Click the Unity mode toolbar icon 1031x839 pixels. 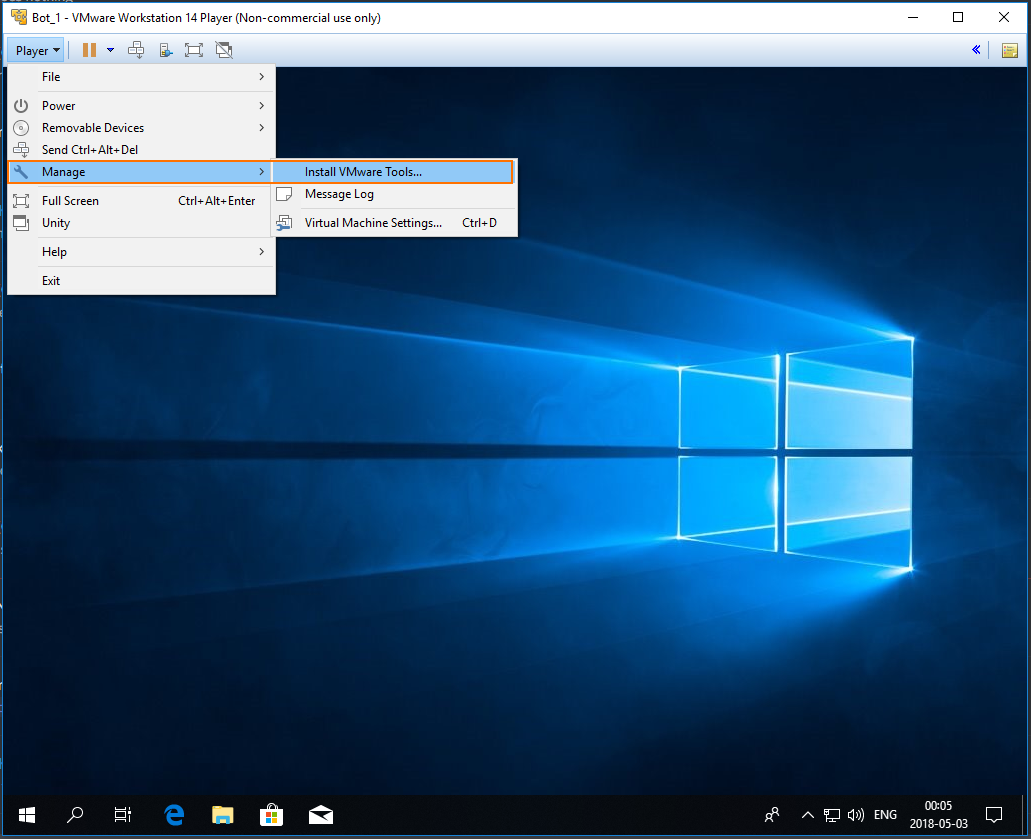pos(224,50)
